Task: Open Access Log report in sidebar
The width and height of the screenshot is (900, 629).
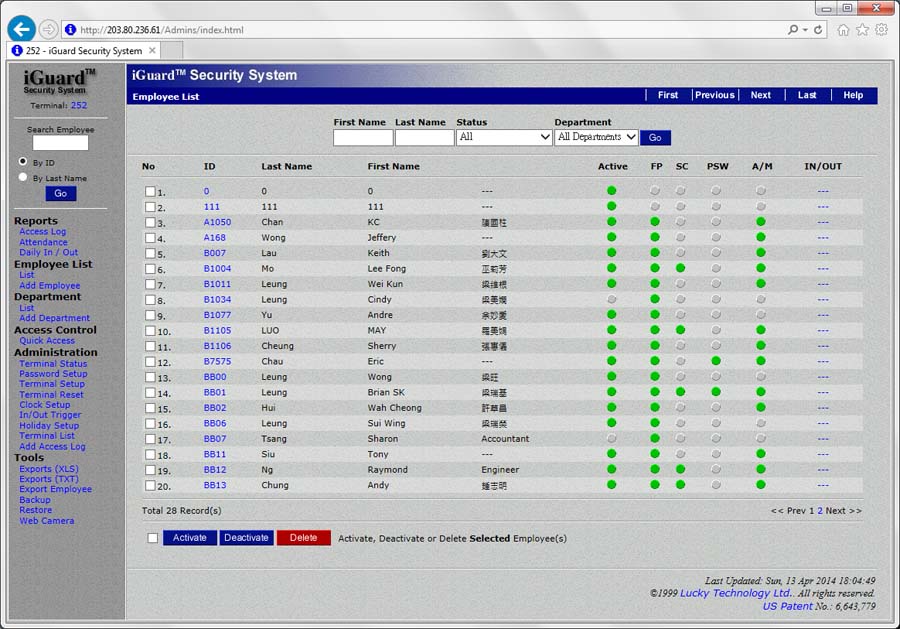Action: pyautogui.click(x=42, y=231)
